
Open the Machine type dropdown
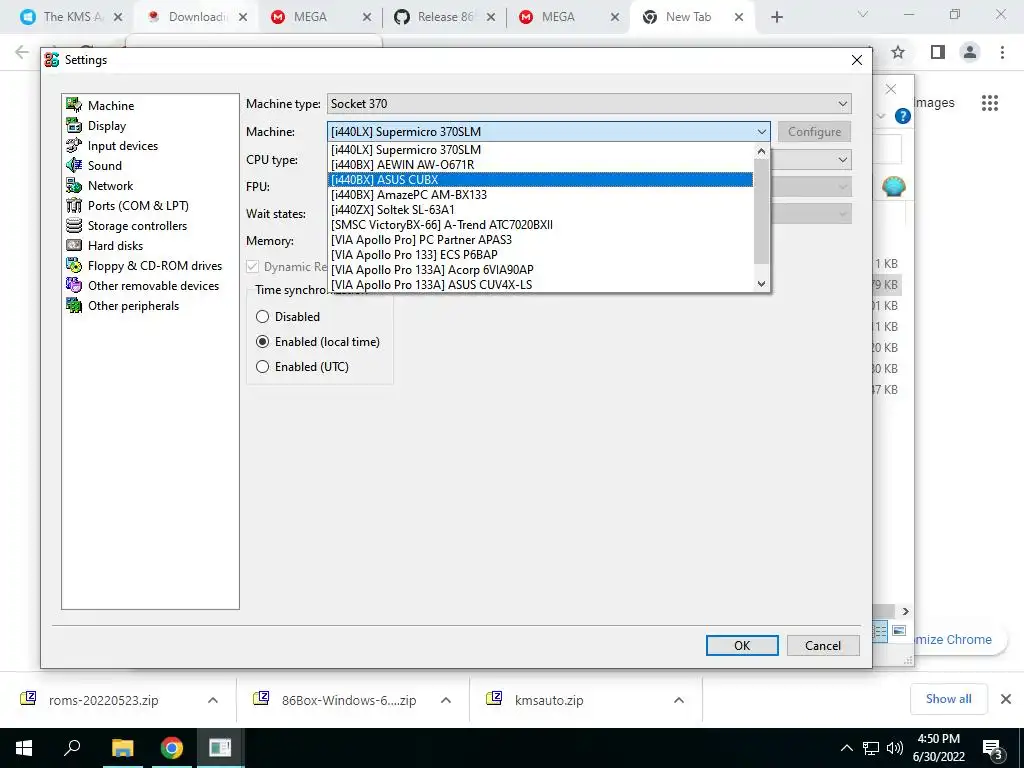tap(589, 104)
